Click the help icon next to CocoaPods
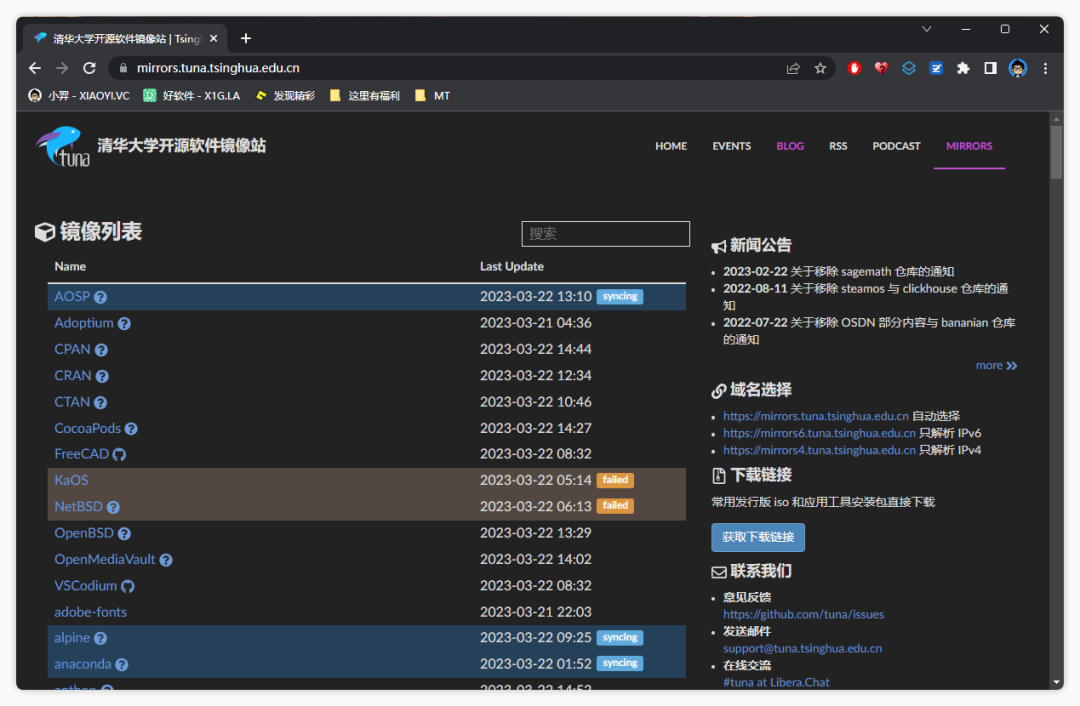Screen dimensions: 1080x706 [x=131, y=429]
